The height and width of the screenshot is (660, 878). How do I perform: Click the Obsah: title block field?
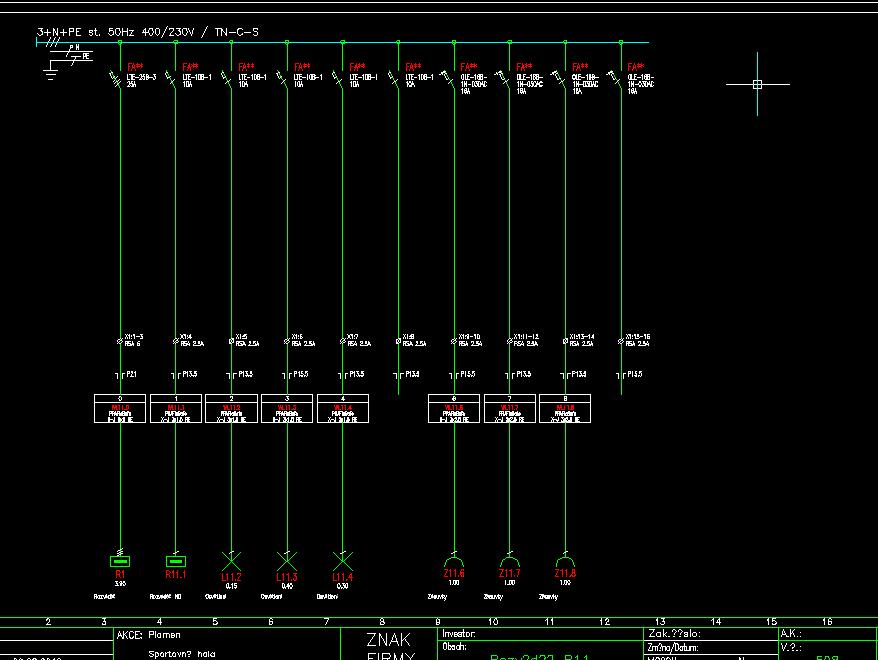tap(455, 647)
